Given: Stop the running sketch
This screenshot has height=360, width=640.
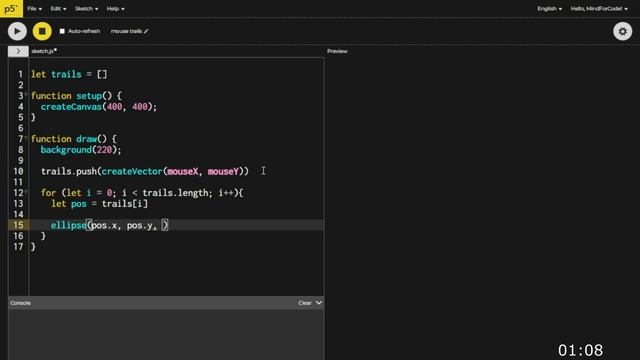Looking at the screenshot, I should 42,31.
